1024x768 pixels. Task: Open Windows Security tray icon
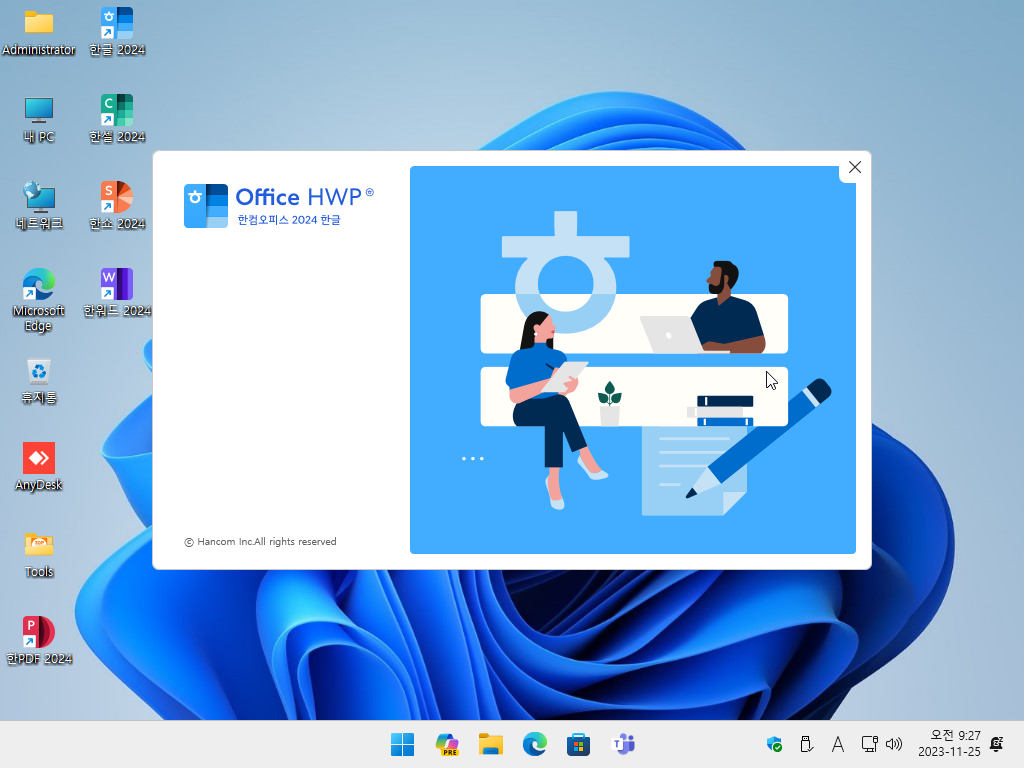pyautogui.click(x=774, y=744)
